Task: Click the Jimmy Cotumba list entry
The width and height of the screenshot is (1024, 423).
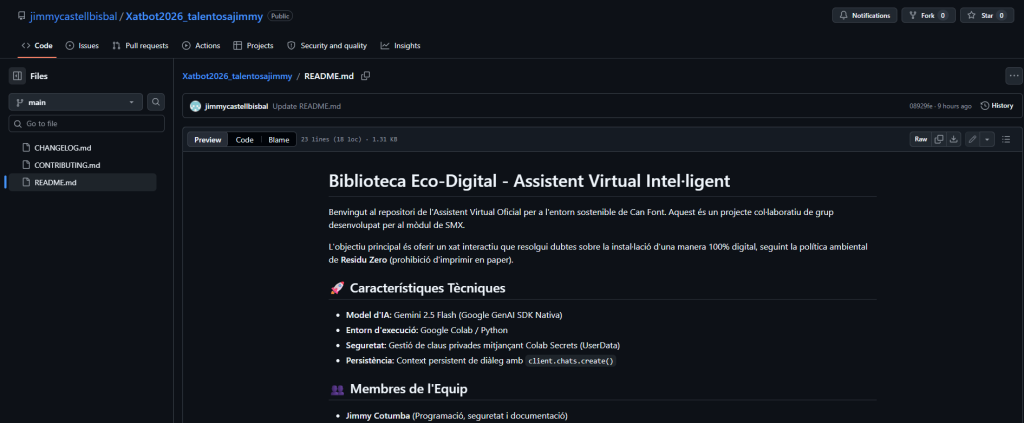Action: [456, 416]
